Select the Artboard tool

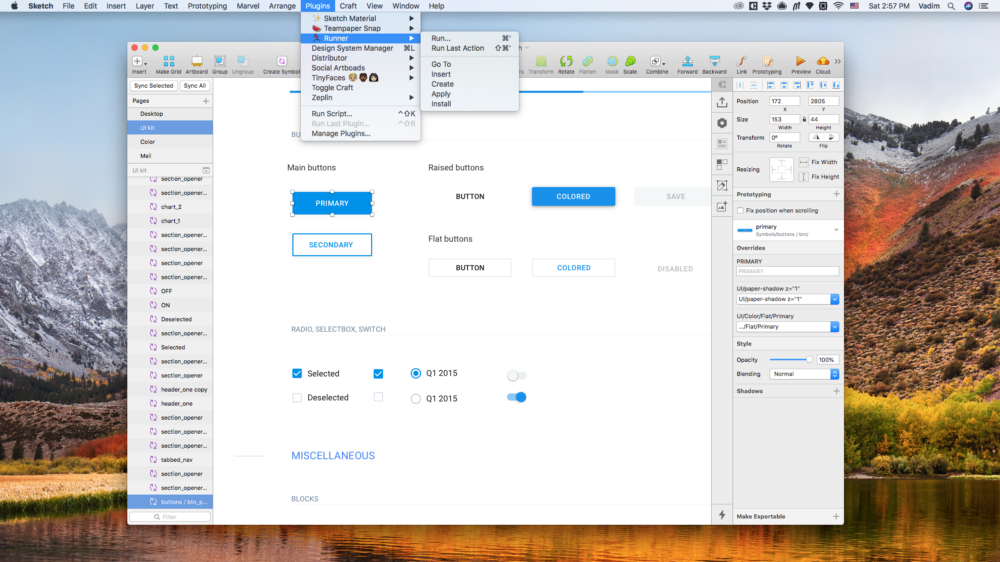tap(196, 64)
